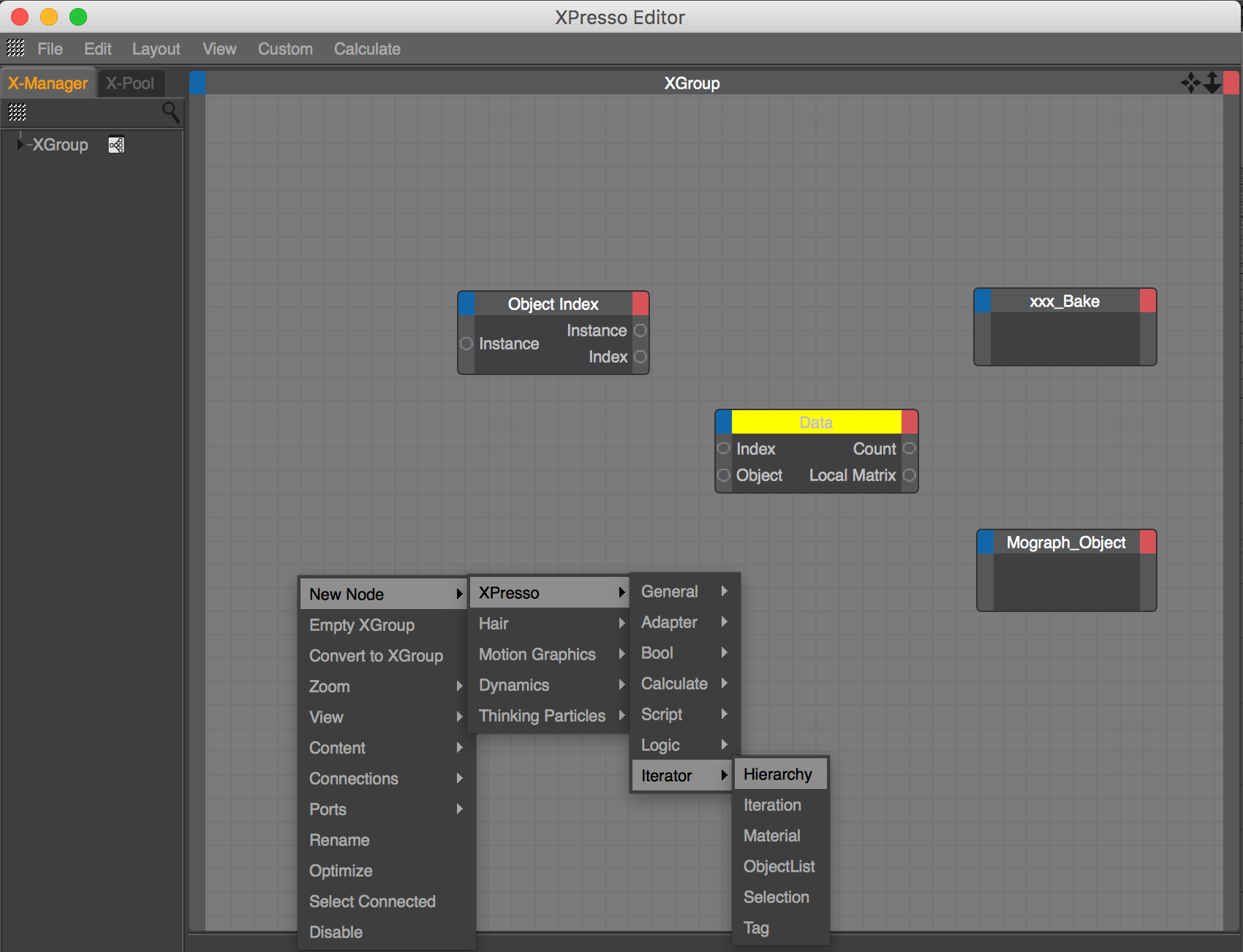Click the Object input port on Data node
This screenshot has height=952, width=1243.
[x=724, y=475]
